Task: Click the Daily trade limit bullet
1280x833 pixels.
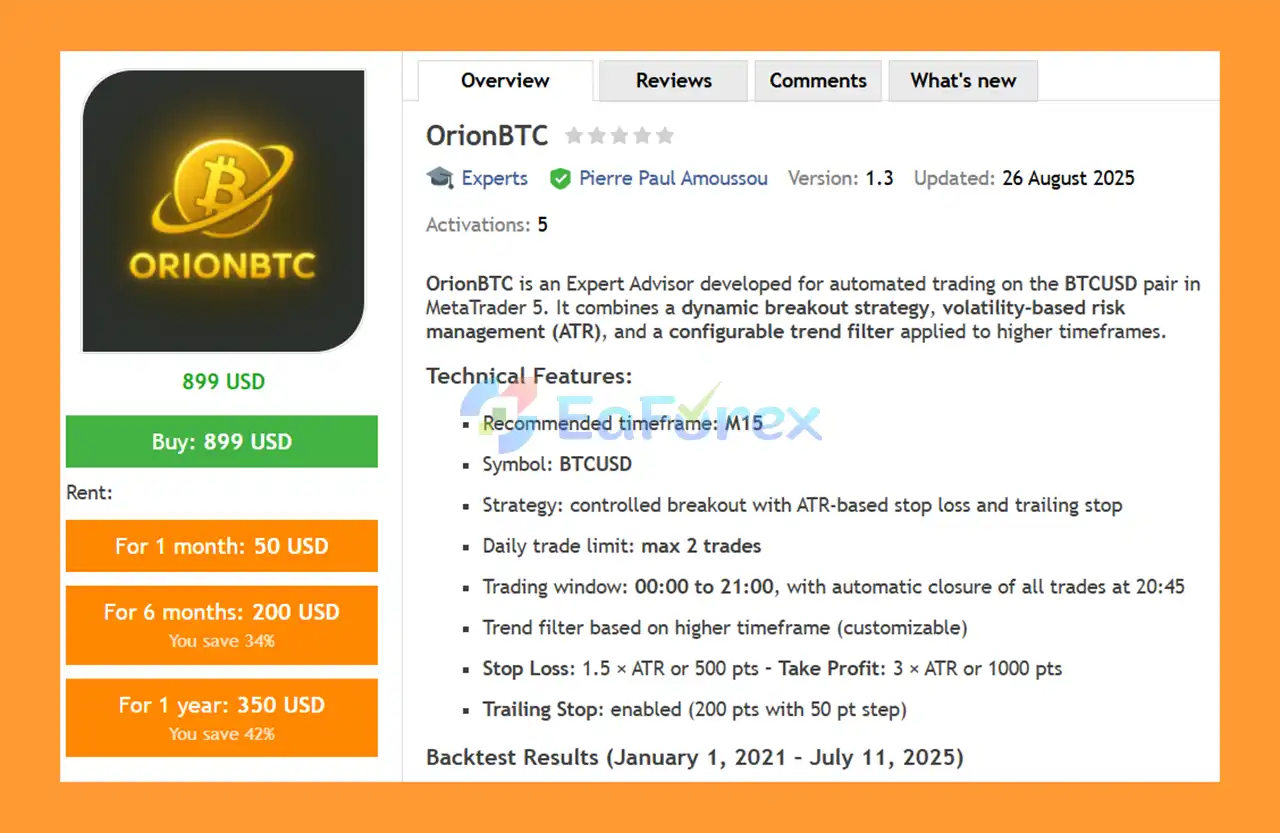Action: tap(622, 546)
